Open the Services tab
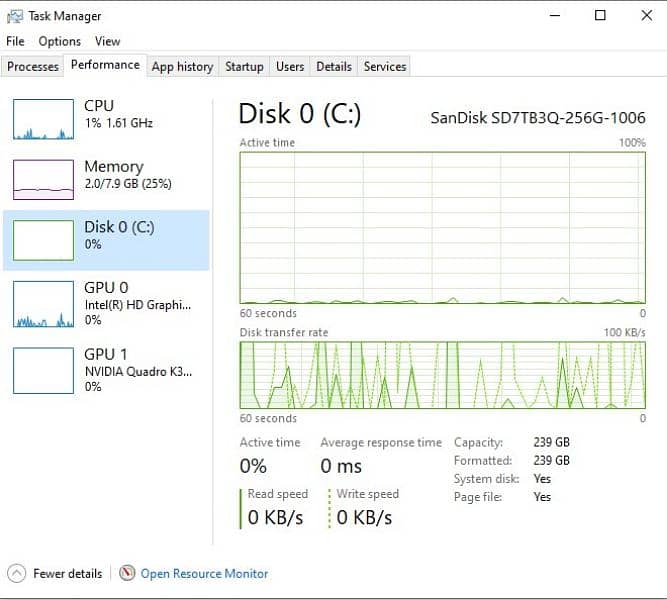Viewport: 667px width, 600px height. point(385,67)
